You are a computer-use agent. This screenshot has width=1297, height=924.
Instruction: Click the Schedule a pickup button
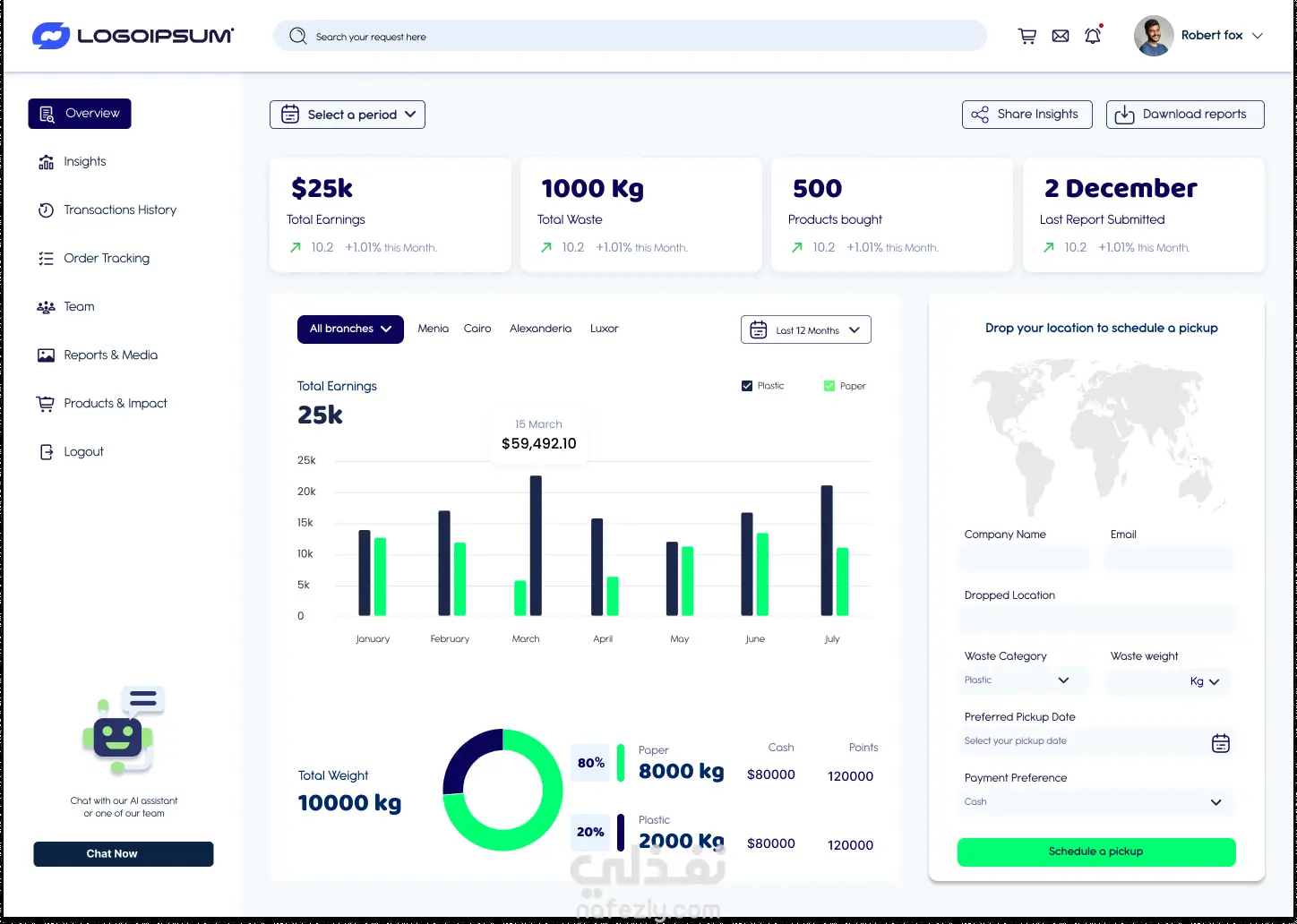(1096, 851)
